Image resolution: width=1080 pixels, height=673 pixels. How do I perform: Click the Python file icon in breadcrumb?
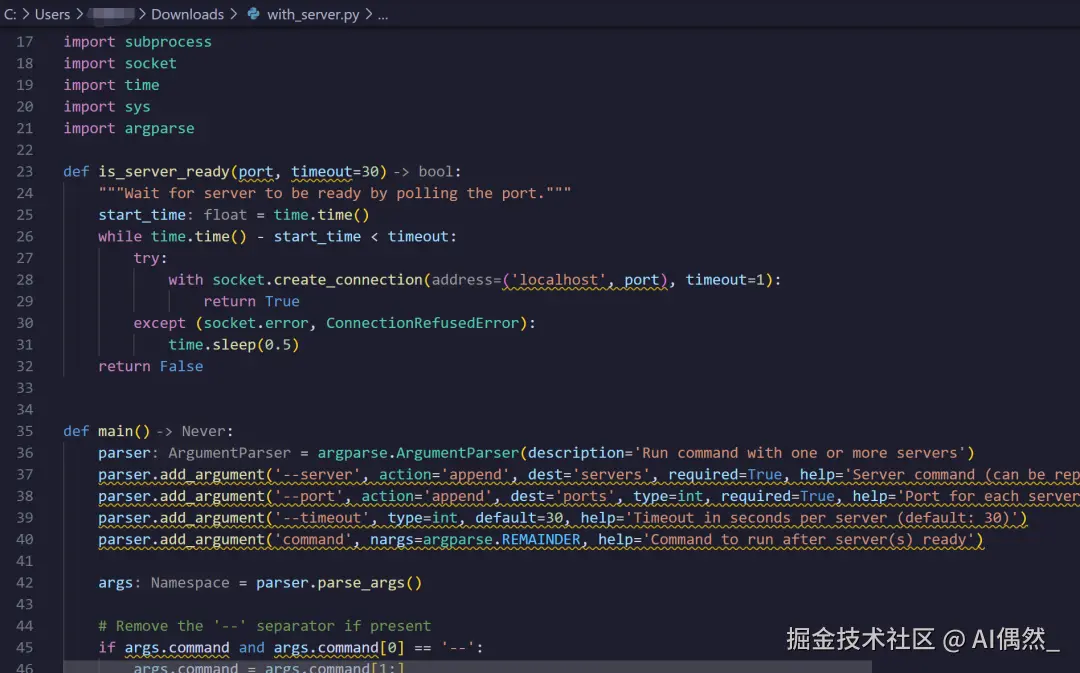point(253,14)
